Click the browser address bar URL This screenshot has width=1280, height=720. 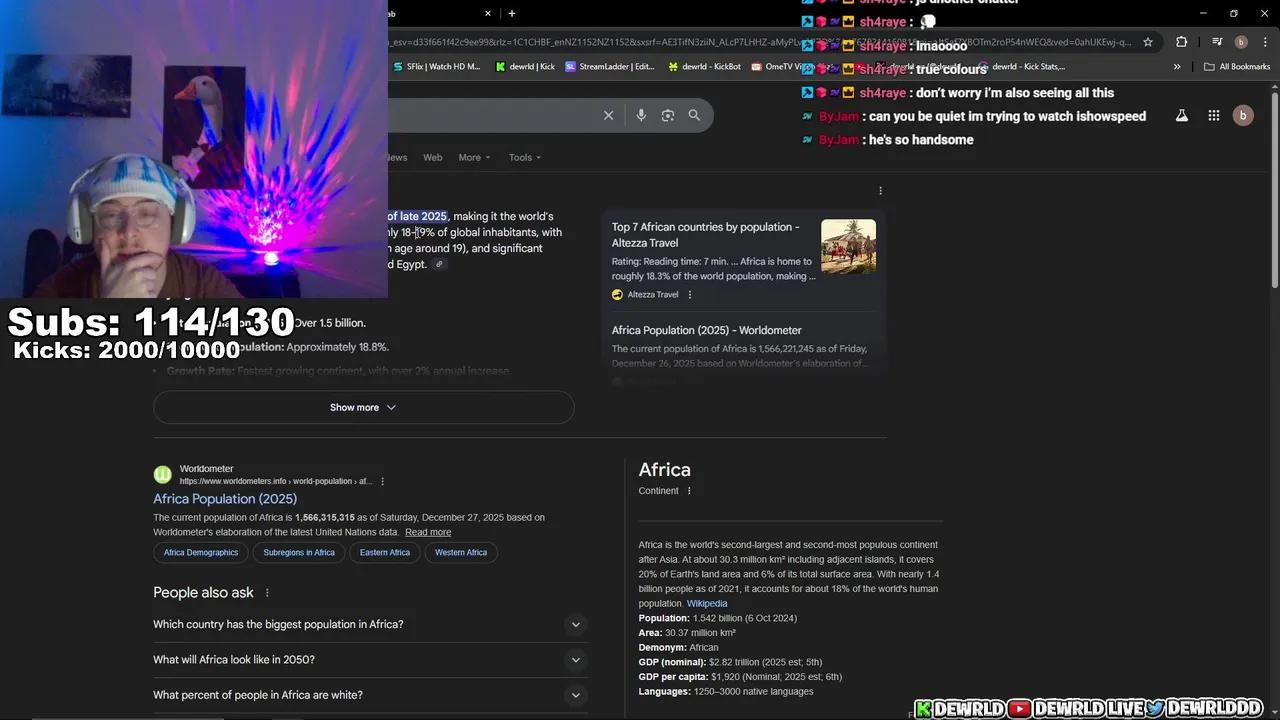pyautogui.click(x=760, y=42)
